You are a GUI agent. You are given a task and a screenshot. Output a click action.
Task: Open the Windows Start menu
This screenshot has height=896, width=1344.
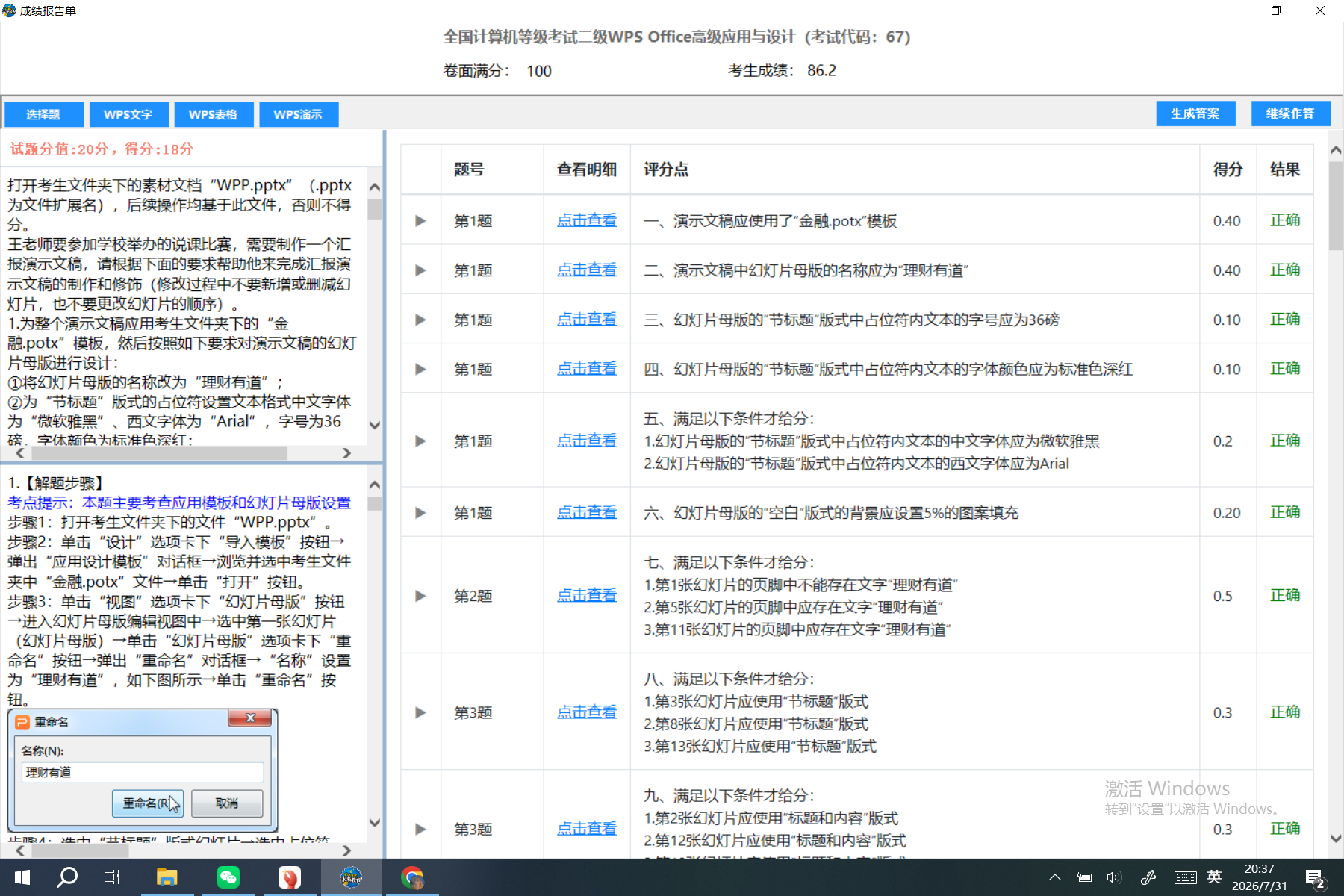22,877
